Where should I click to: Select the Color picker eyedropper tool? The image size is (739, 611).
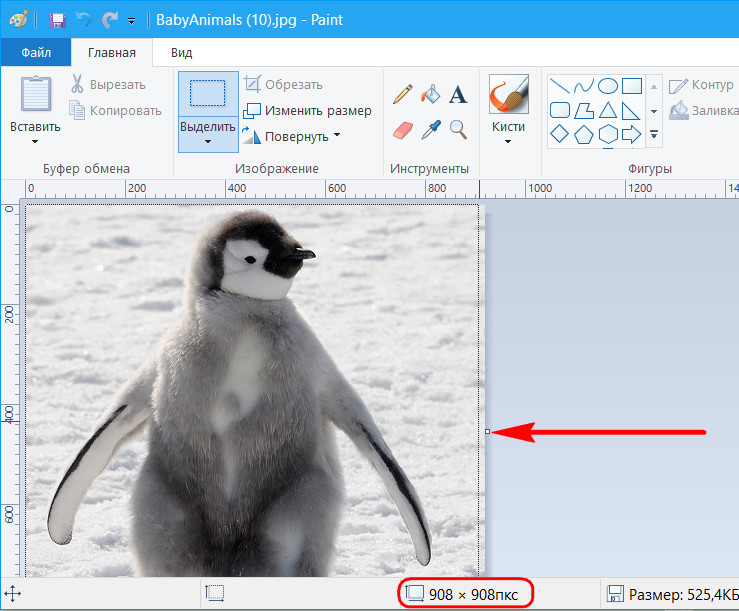pos(431,130)
